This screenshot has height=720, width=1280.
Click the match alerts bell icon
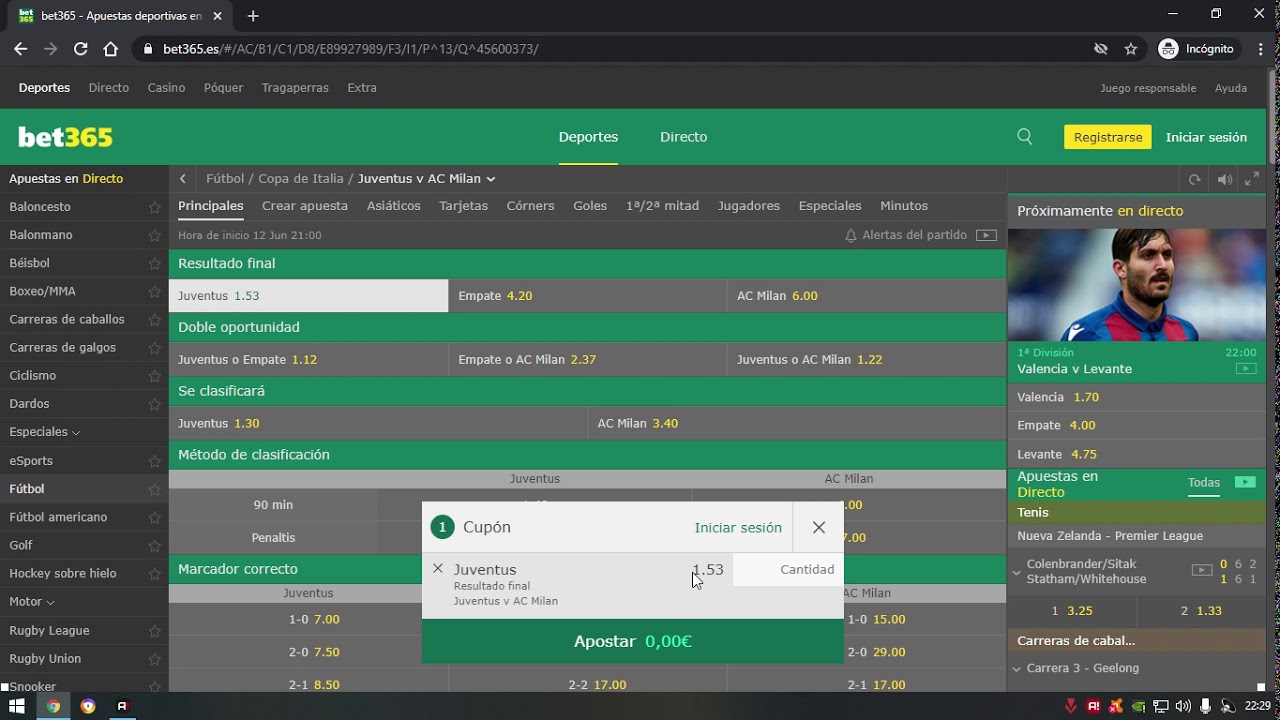click(851, 236)
